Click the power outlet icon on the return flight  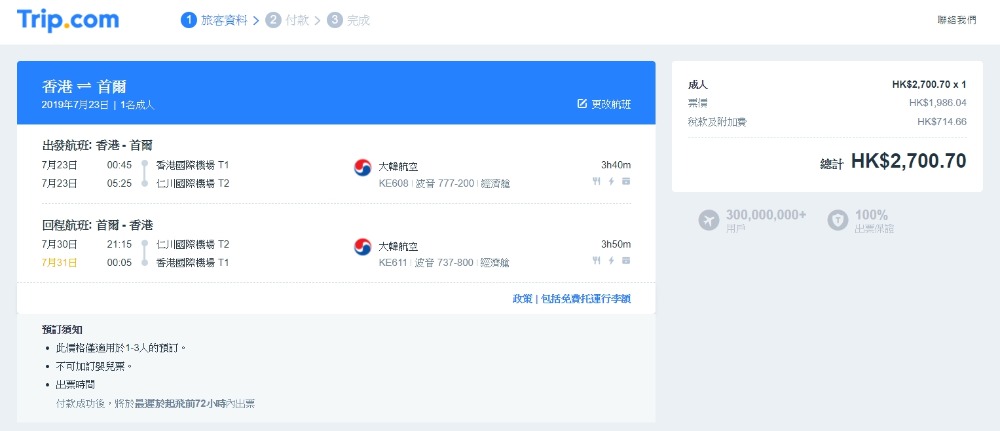coord(611,260)
